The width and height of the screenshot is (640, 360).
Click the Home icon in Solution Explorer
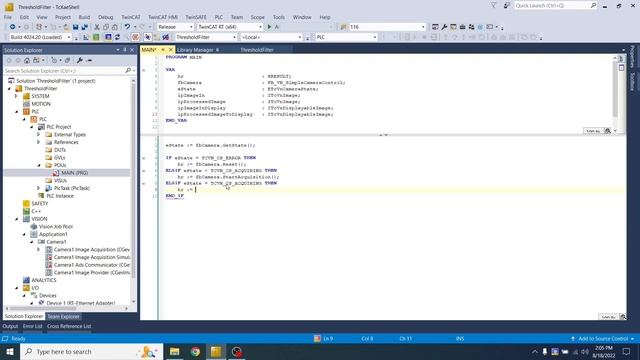coord(27,60)
